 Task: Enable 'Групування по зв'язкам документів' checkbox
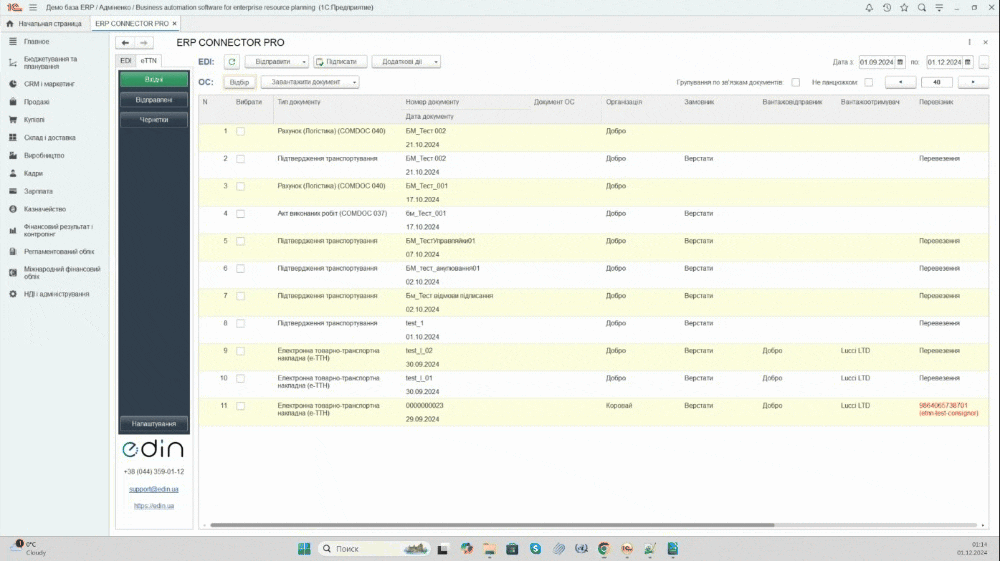796,82
